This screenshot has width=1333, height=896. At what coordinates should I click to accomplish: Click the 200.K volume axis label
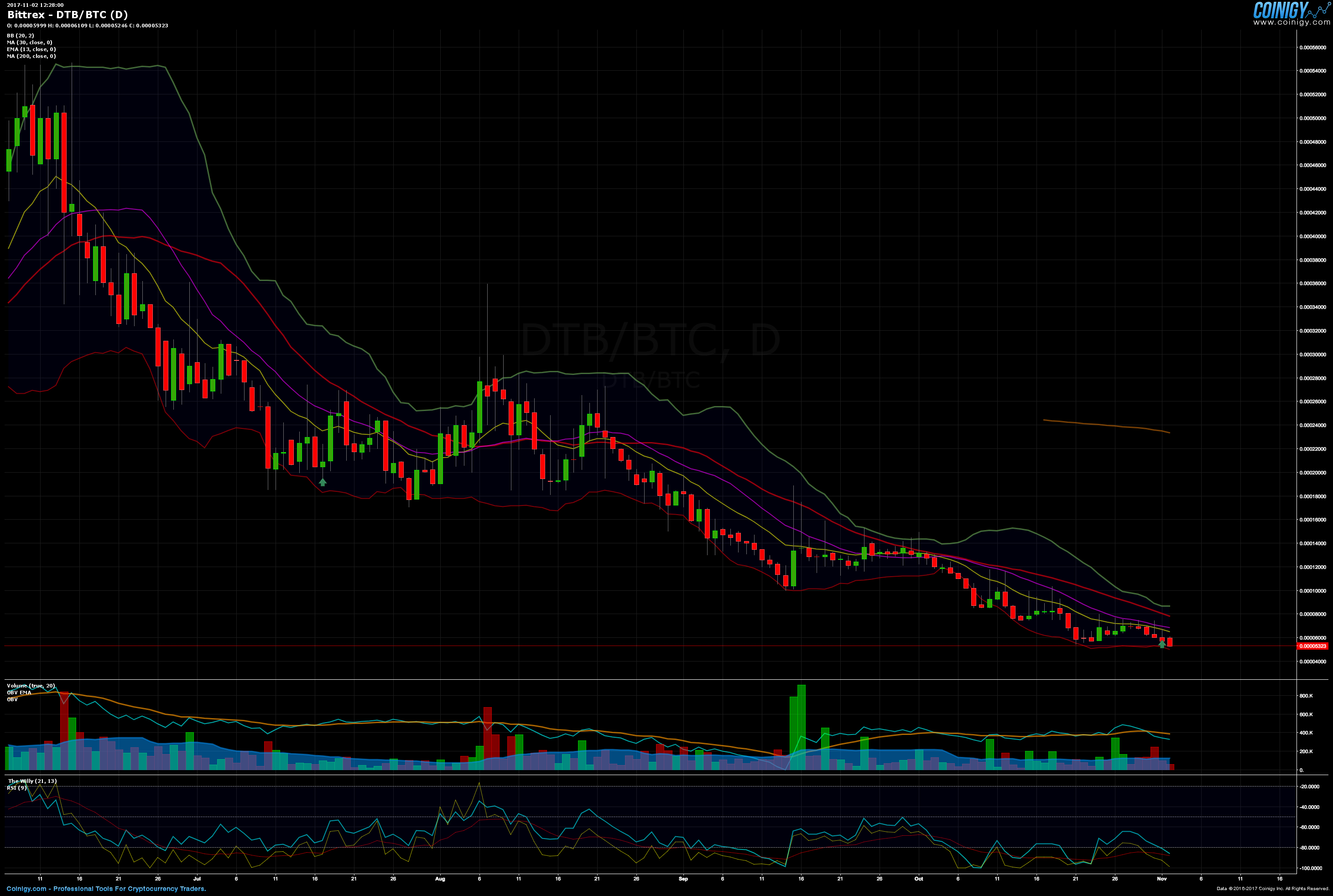[1306, 751]
